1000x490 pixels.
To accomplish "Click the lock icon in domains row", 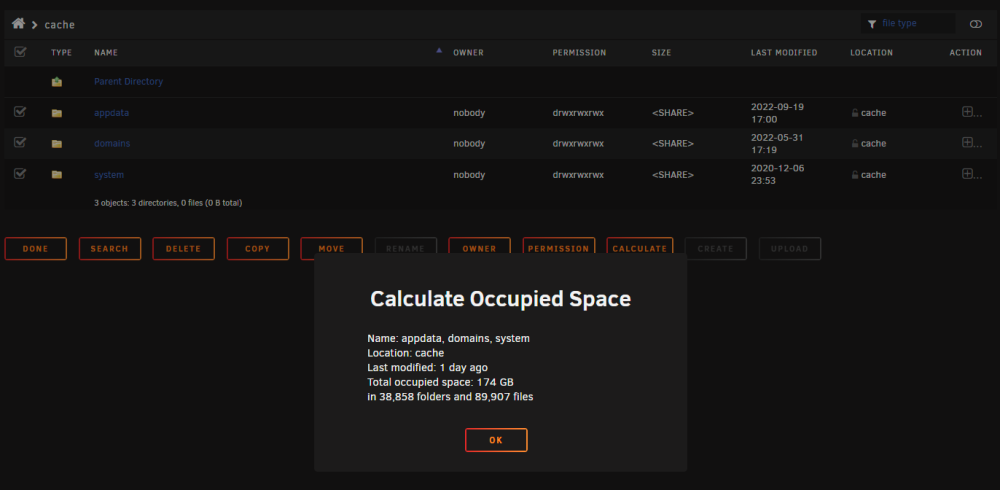I will coord(855,144).
